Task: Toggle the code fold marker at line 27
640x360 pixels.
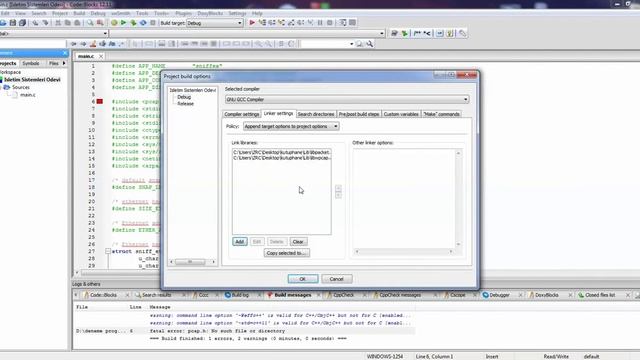Action: [108, 251]
